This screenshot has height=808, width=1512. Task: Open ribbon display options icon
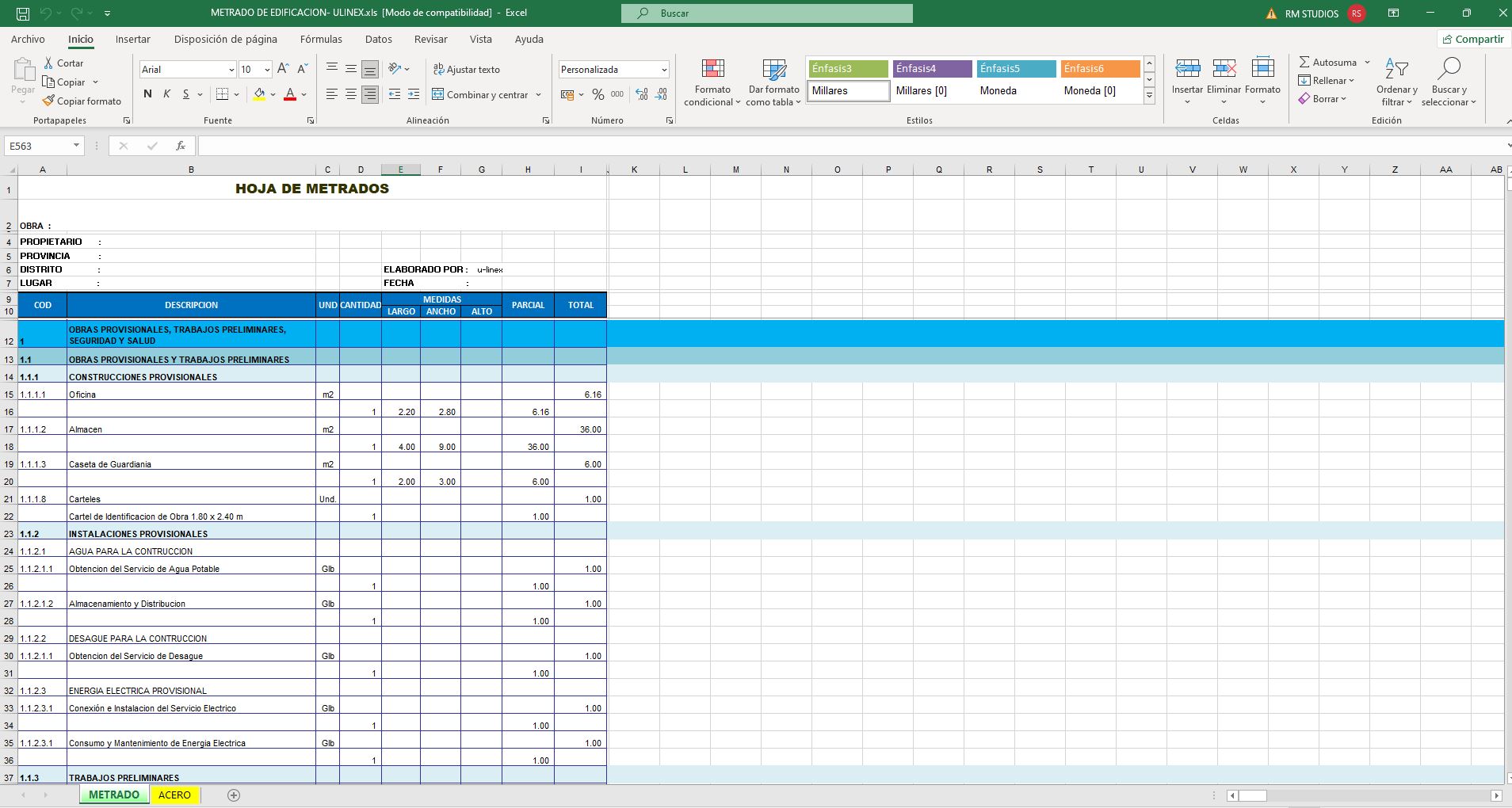1393,13
